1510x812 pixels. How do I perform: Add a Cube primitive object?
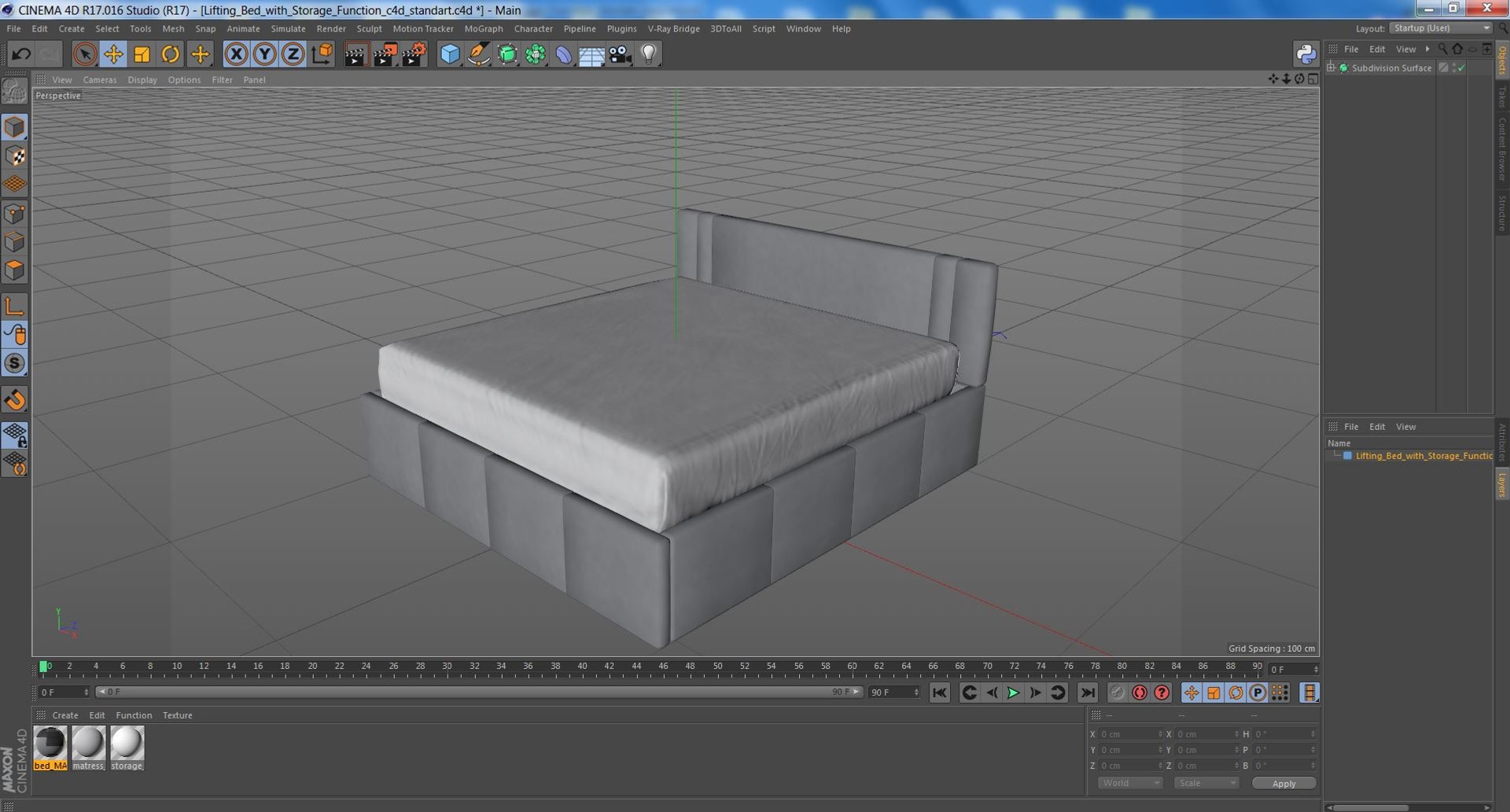450,54
